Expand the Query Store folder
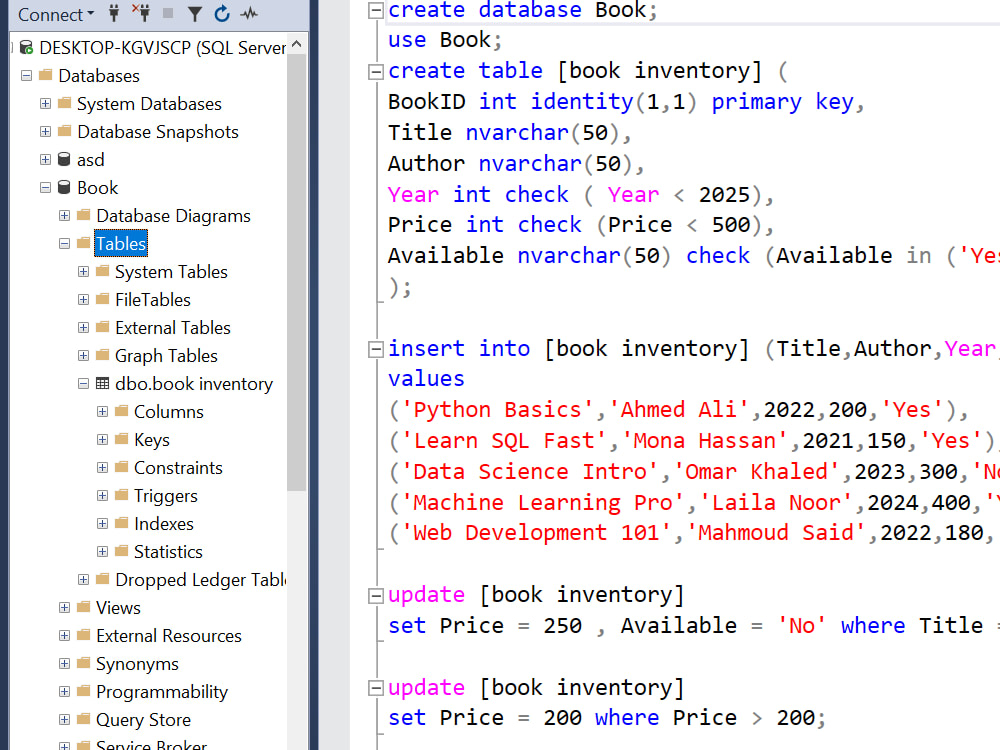Screen dimensions: 1000x750 click(64, 720)
